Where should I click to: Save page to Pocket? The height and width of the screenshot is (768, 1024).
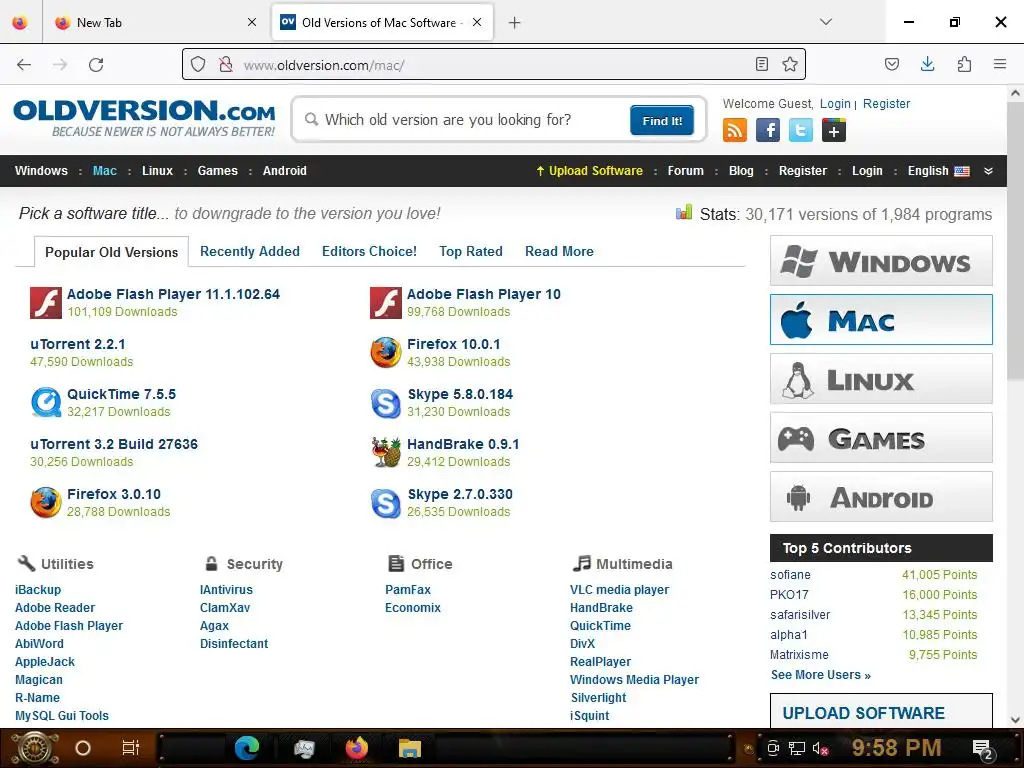point(891,64)
